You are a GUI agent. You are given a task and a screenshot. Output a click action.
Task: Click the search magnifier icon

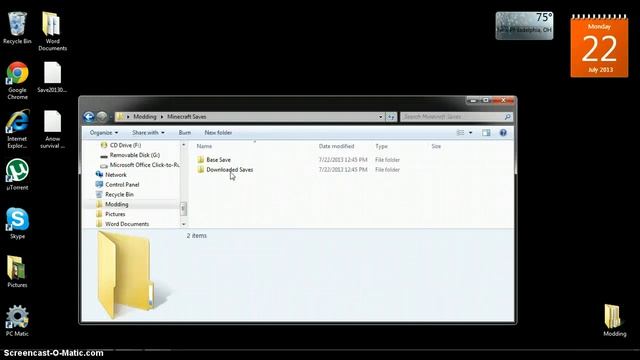point(507,117)
